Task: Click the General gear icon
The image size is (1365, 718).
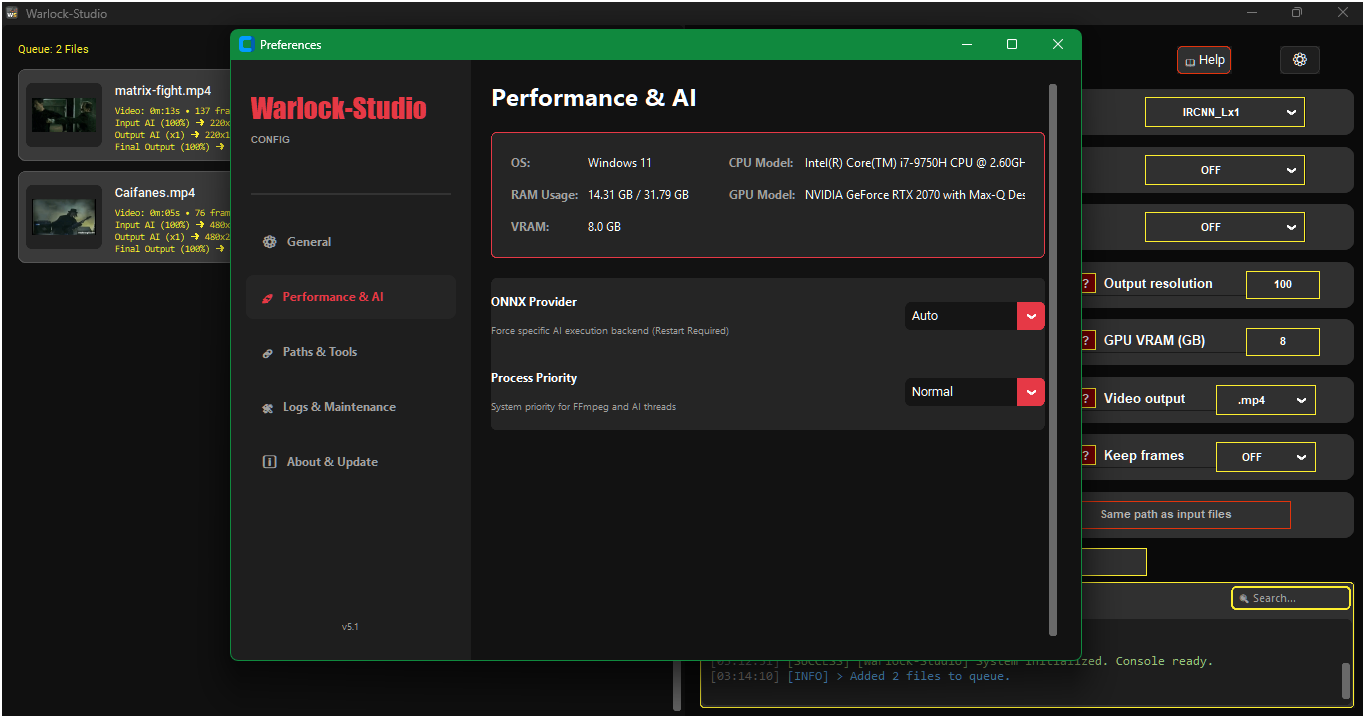Action: tap(269, 242)
